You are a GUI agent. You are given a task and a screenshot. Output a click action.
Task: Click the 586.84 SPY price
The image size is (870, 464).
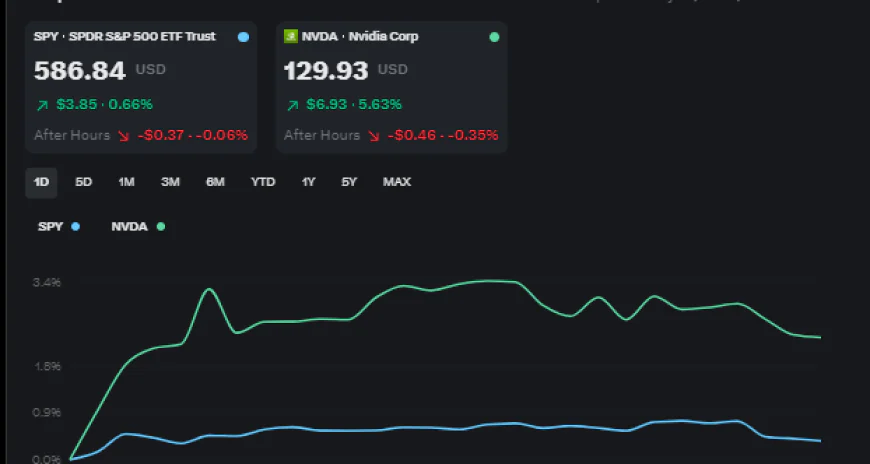[80, 71]
